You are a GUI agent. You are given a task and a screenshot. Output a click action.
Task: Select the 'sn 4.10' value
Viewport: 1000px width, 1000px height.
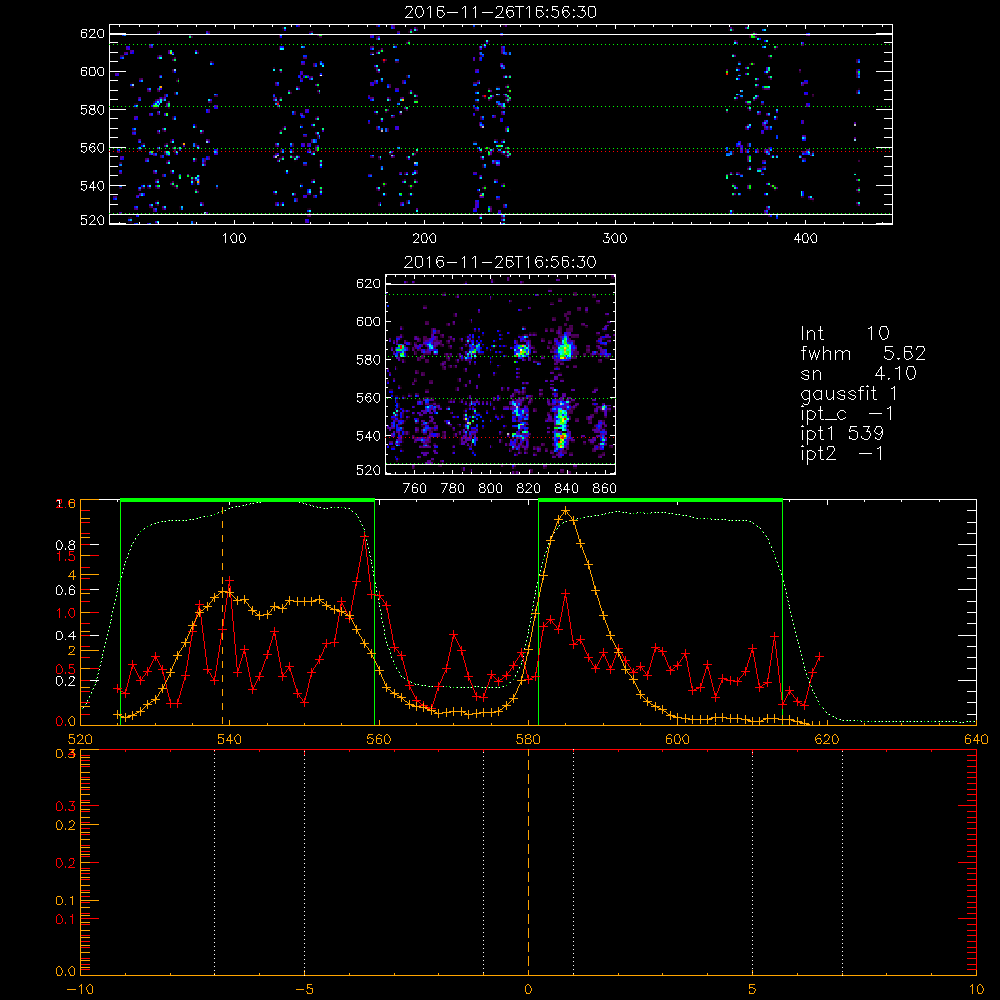(x=858, y=373)
